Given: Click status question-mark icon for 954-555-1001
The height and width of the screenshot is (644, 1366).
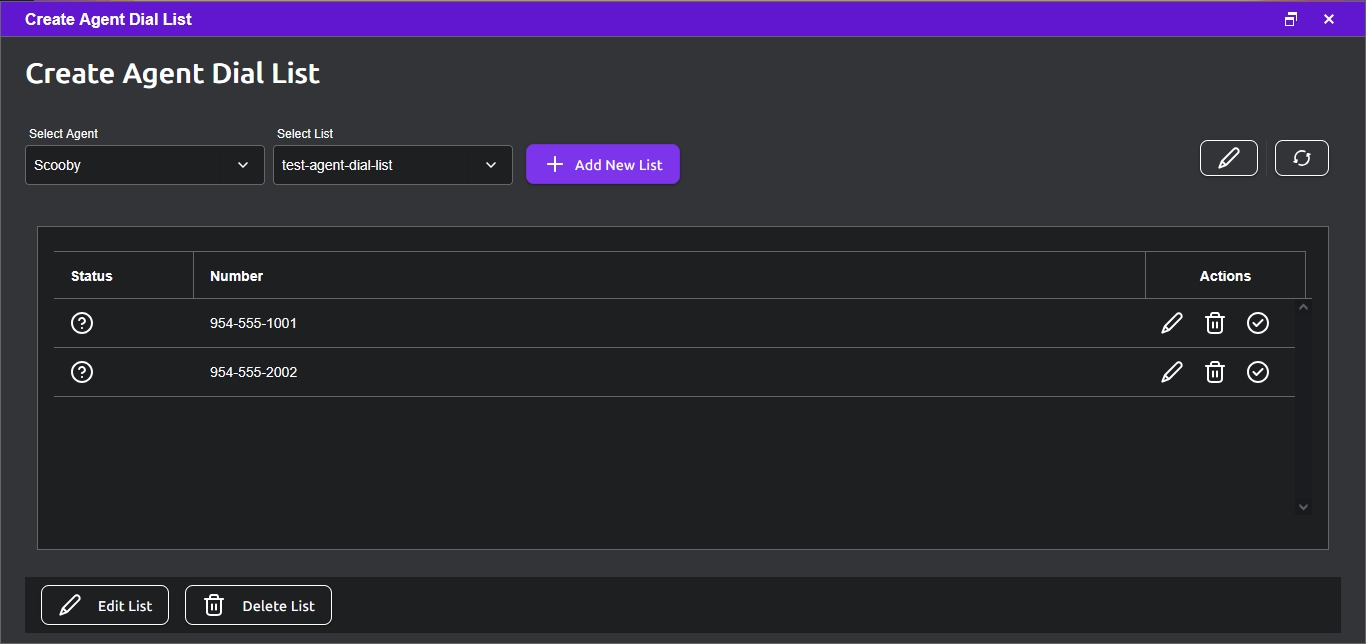Looking at the screenshot, I should pos(82,323).
